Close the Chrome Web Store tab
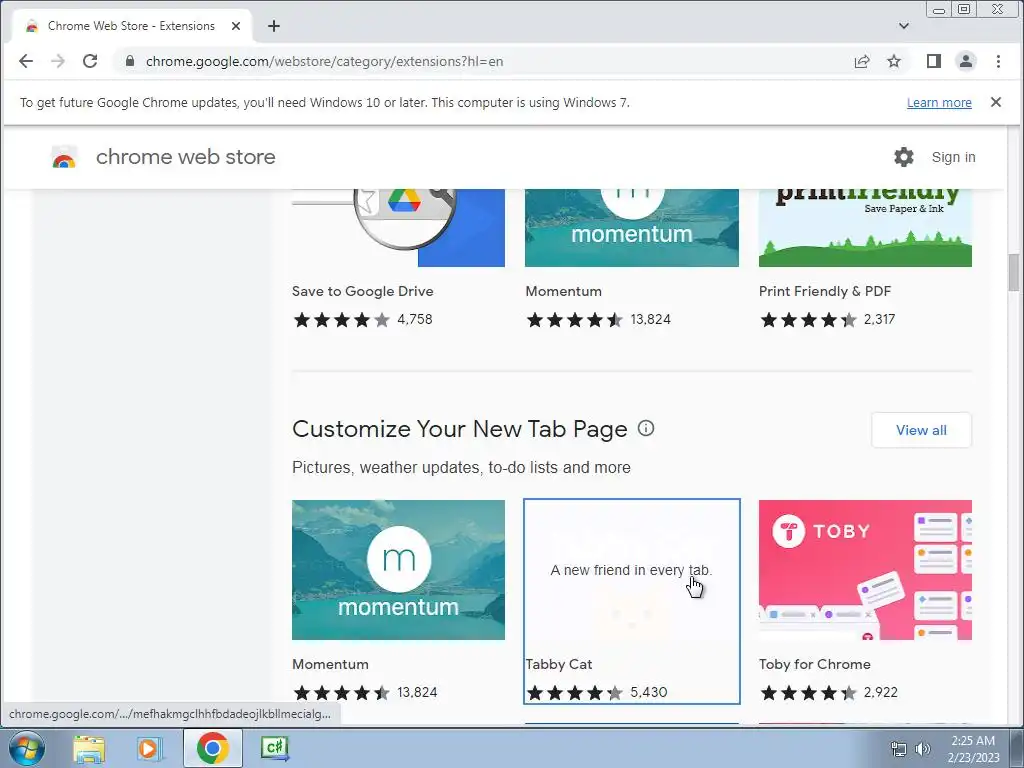 [236, 26]
